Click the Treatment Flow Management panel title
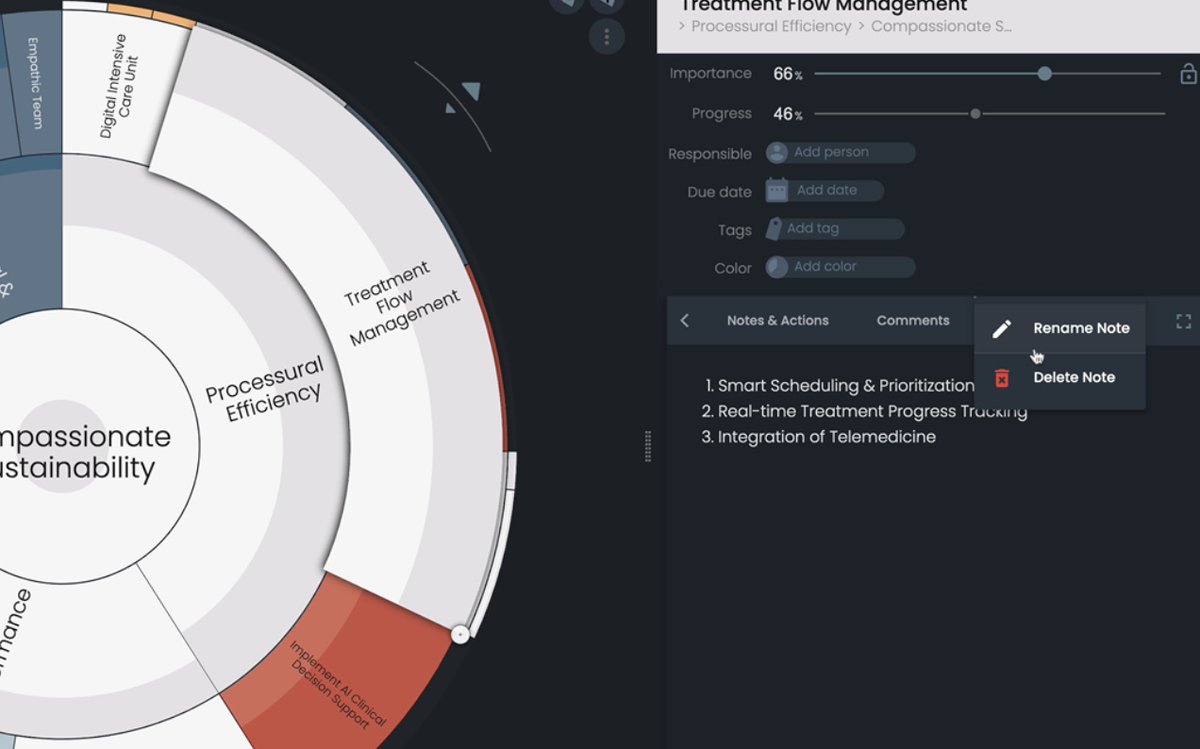 coord(823,6)
